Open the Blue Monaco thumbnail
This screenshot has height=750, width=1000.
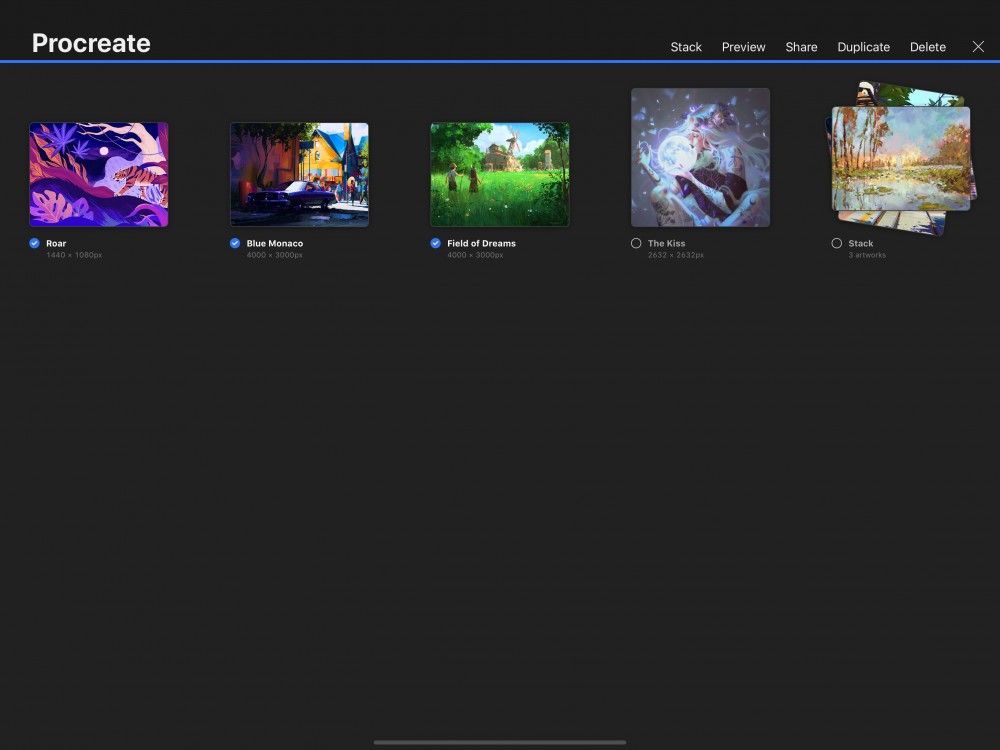pos(299,173)
